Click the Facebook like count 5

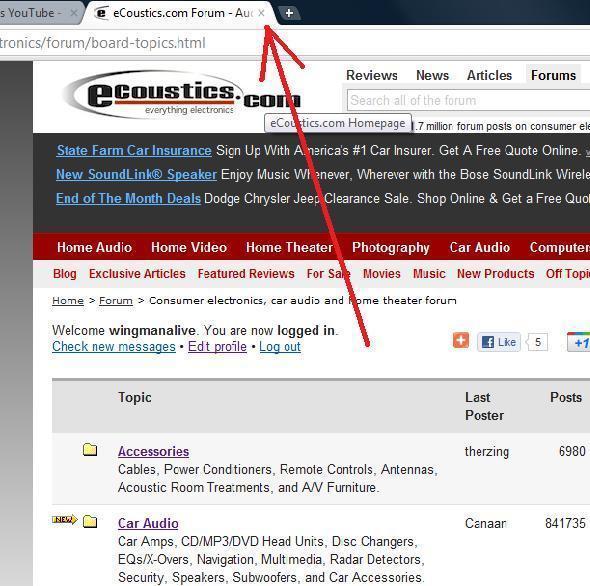[x=537, y=342]
